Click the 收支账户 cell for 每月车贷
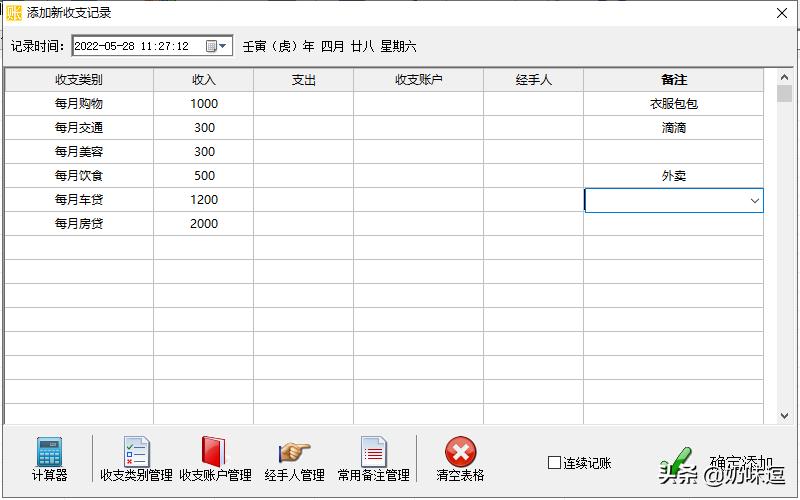The height and width of the screenshot is (500, 800). point(418,199)
